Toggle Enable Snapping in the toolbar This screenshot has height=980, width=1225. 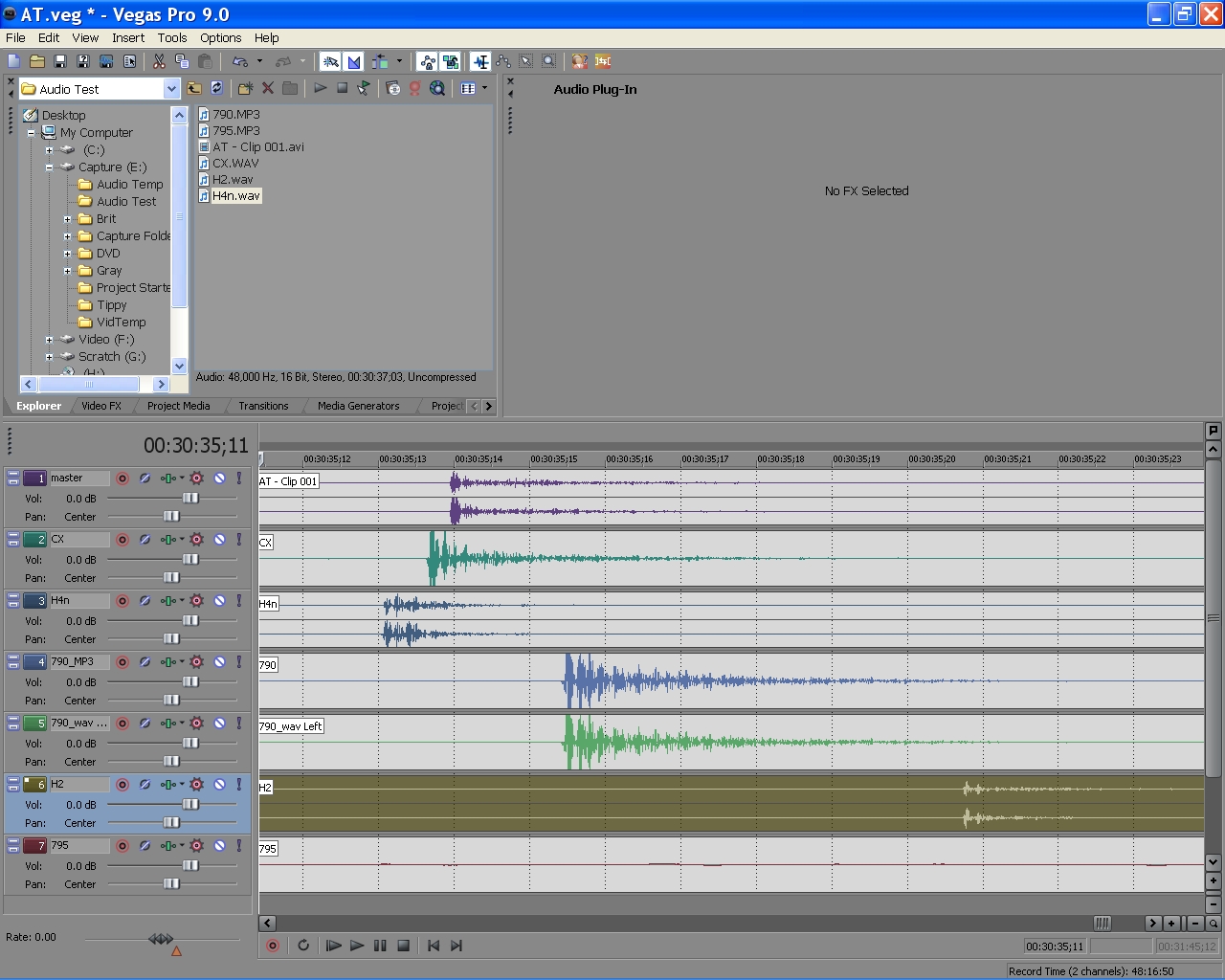(330, 61)
